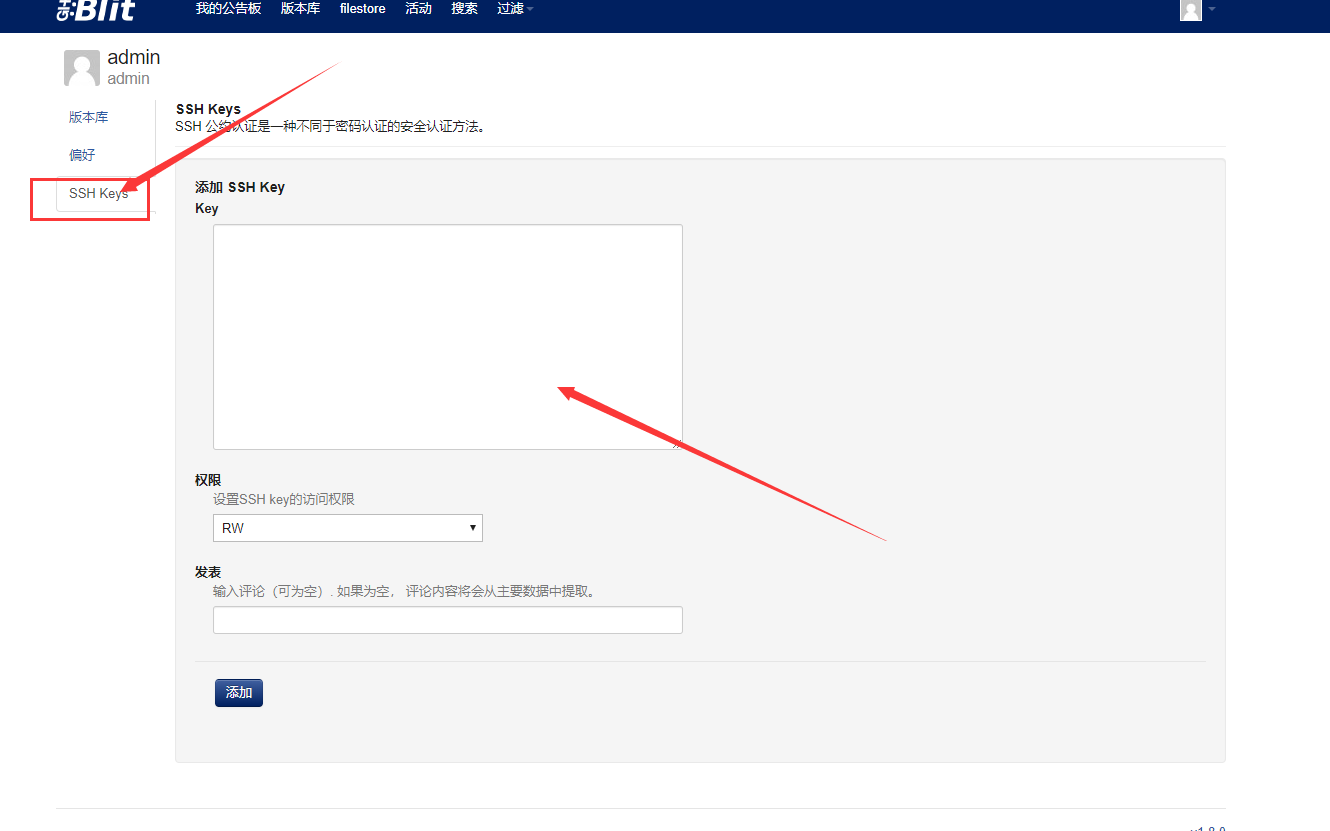
Task: Open the 版本库 menu in the navbar
Action: coord(300,9)
